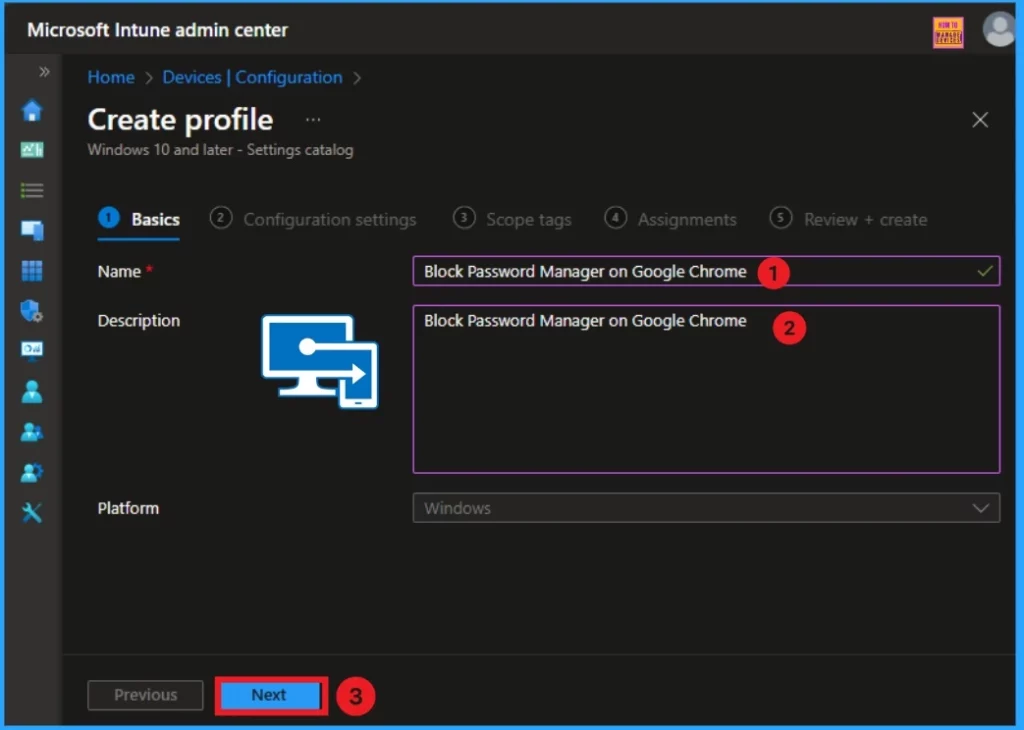1024x730 pixels.
Task: Open All services list icon
Action: click(32, 191)
